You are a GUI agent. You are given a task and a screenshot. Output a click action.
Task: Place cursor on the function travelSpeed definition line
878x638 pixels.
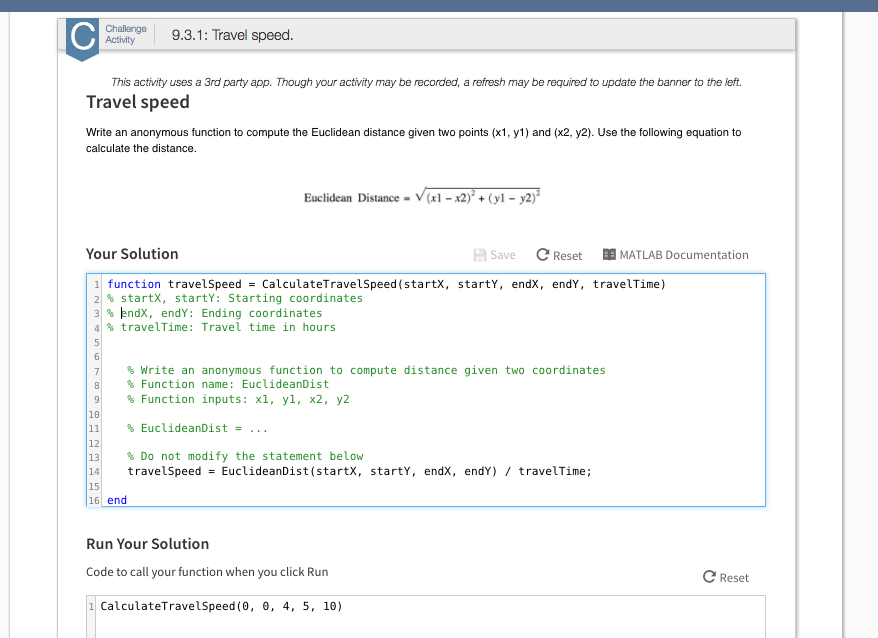point(386,284)
